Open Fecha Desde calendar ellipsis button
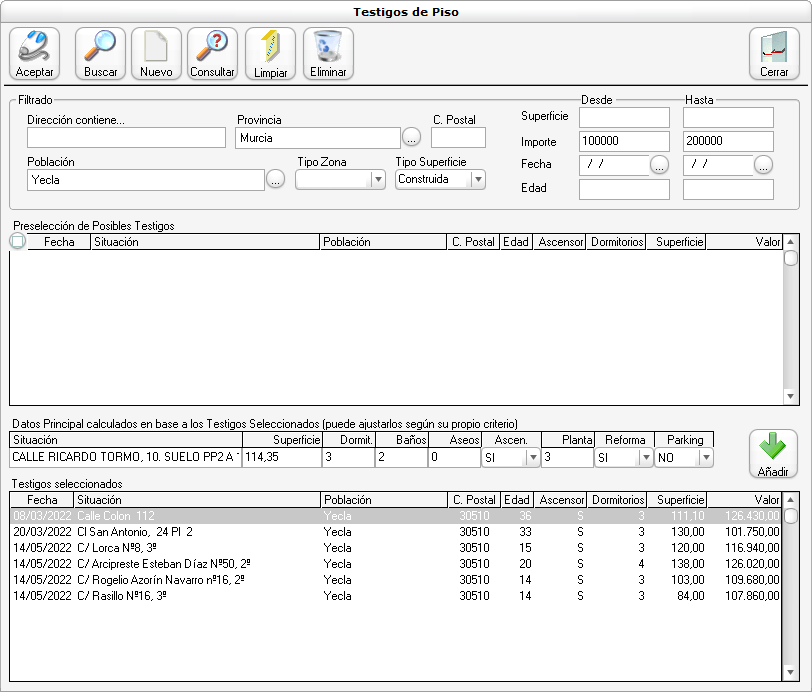 click(x=659, y=166)
